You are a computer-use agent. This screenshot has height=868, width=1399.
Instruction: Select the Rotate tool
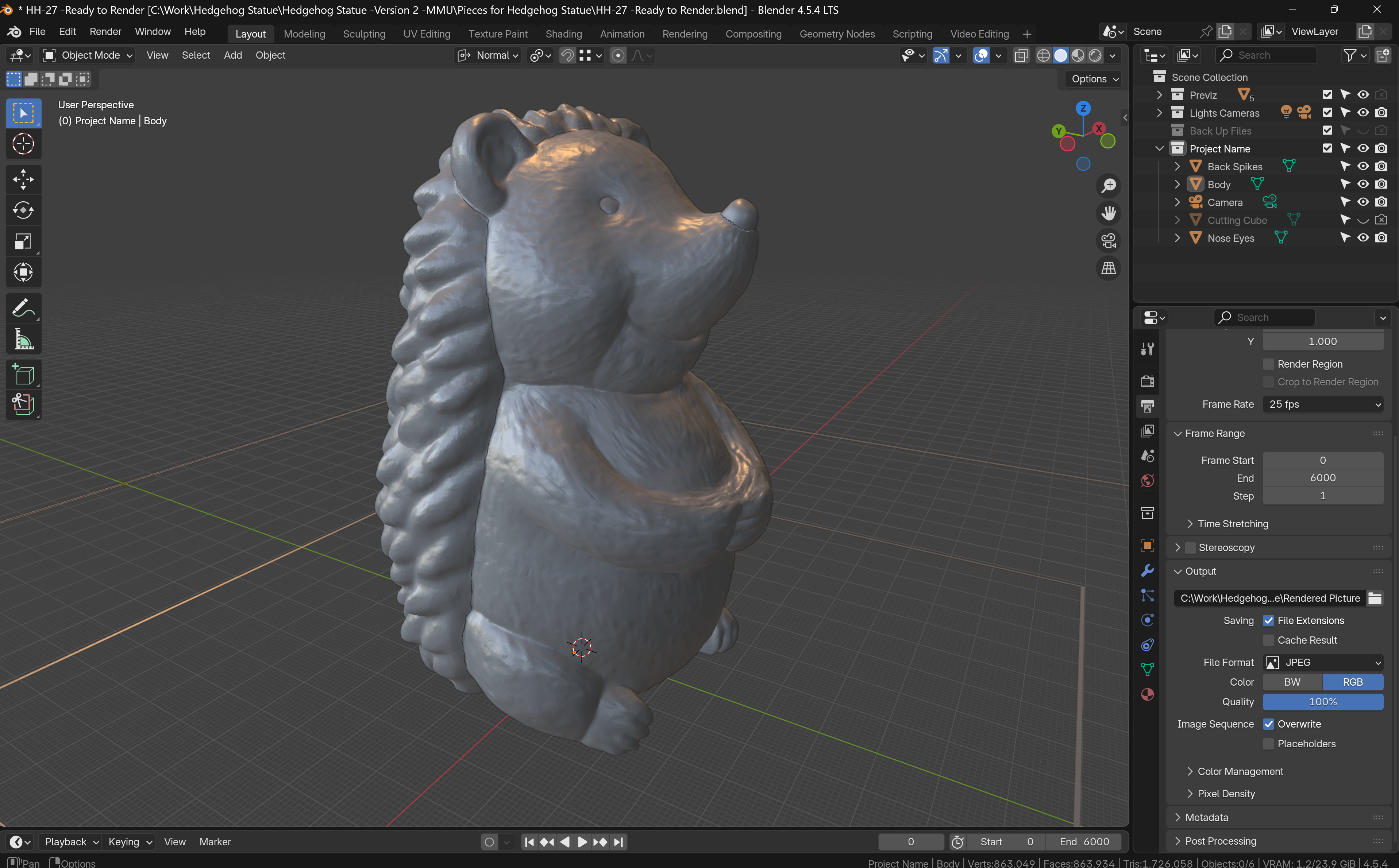pos(23,210)
